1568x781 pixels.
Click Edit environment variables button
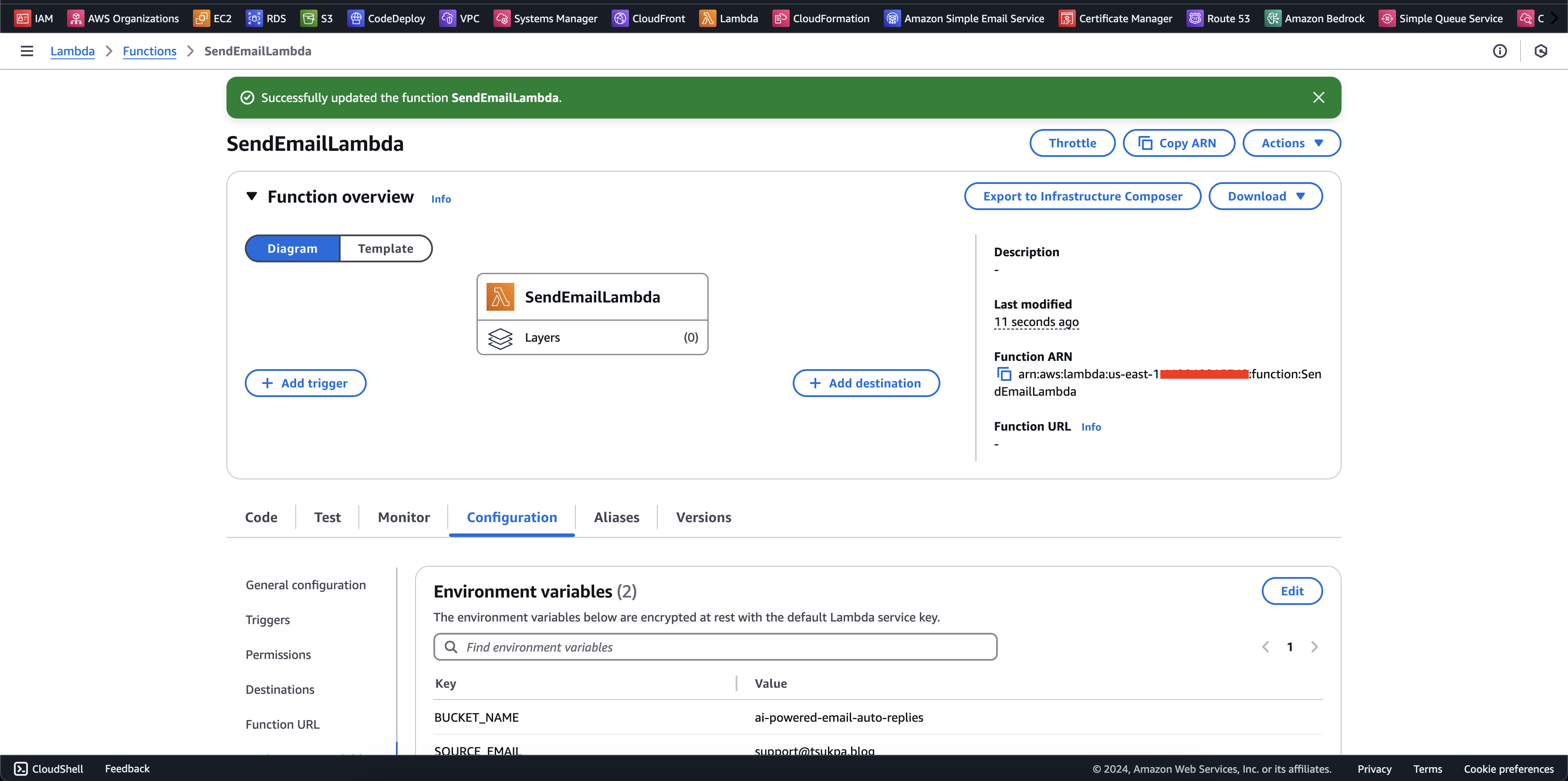[x=1291, y=591]
